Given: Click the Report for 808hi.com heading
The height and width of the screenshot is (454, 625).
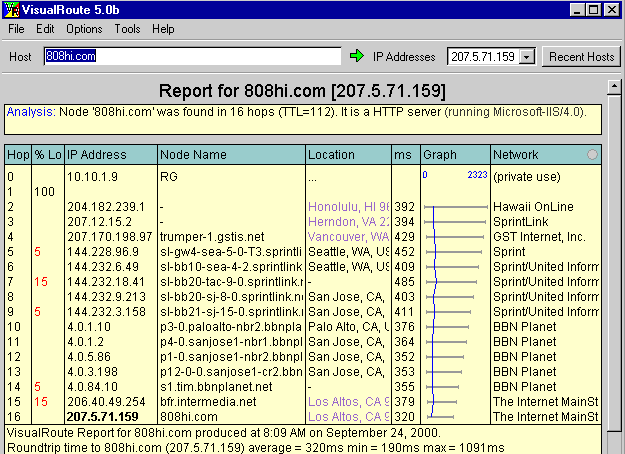Looking at the screenshot, I should (302, 91).
